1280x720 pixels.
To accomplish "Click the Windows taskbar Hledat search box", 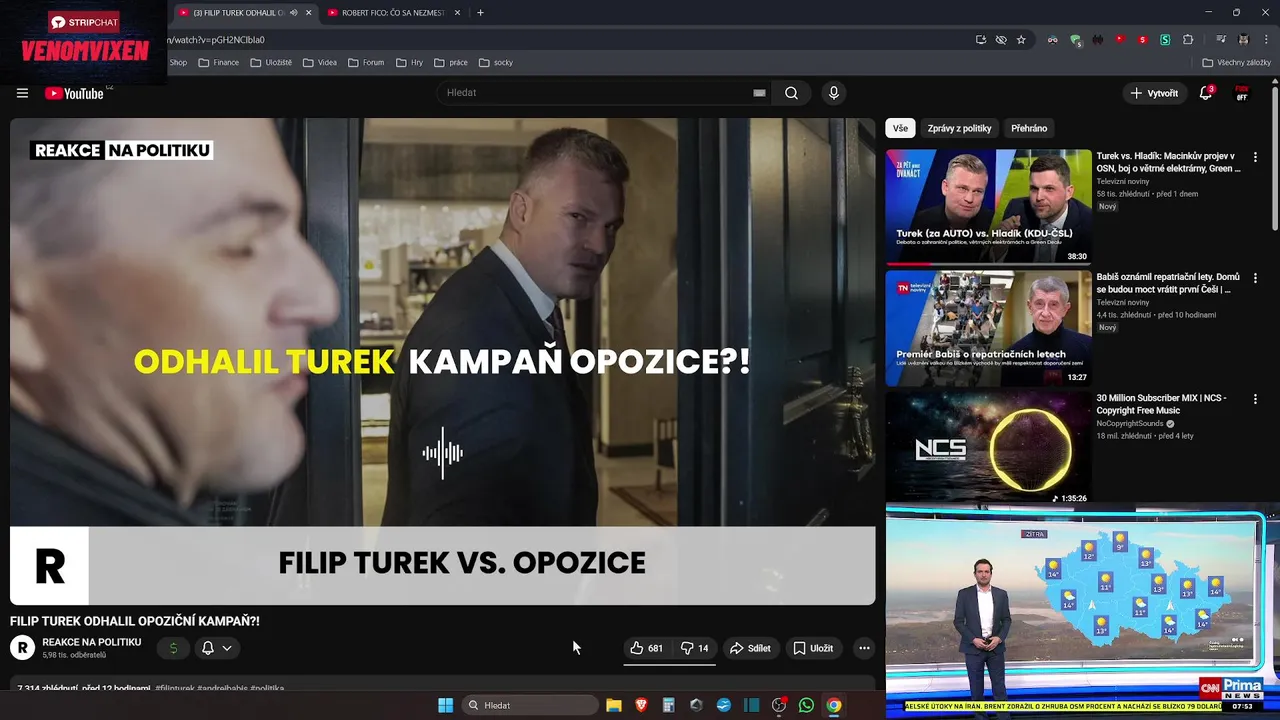I will pos(530,705).
